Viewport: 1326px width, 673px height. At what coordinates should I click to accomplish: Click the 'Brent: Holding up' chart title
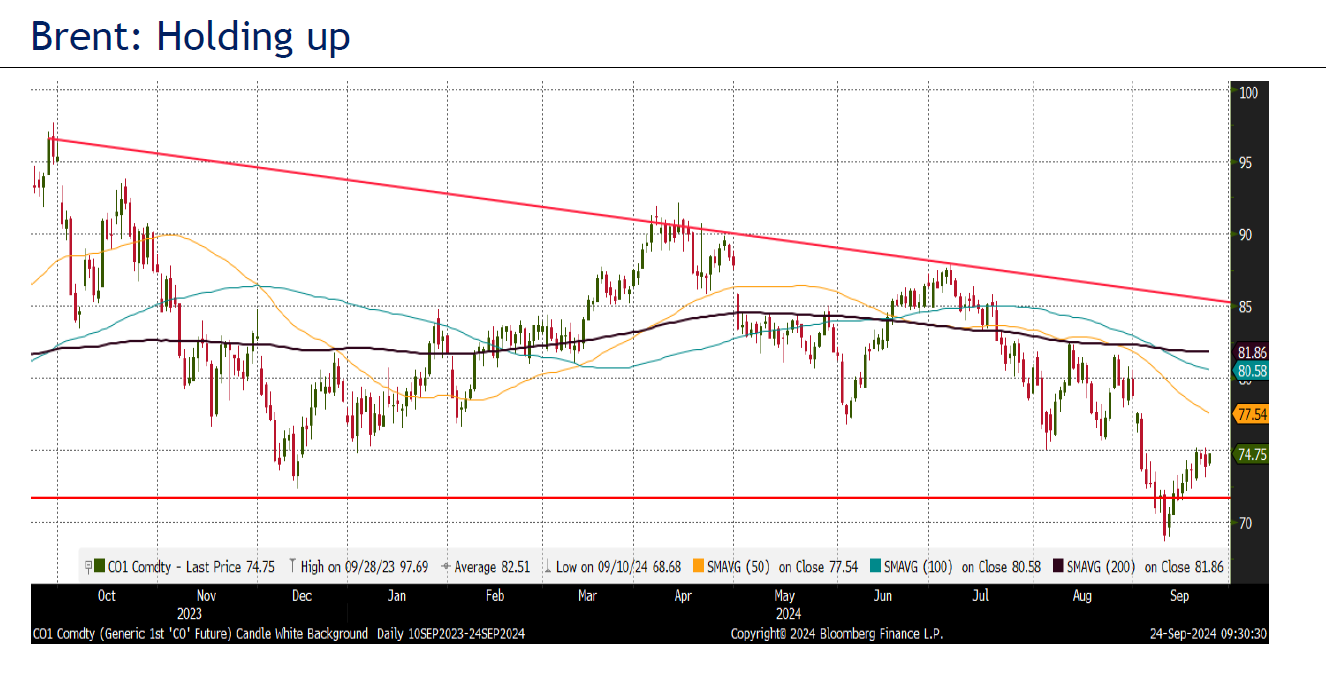coord(191,36)
